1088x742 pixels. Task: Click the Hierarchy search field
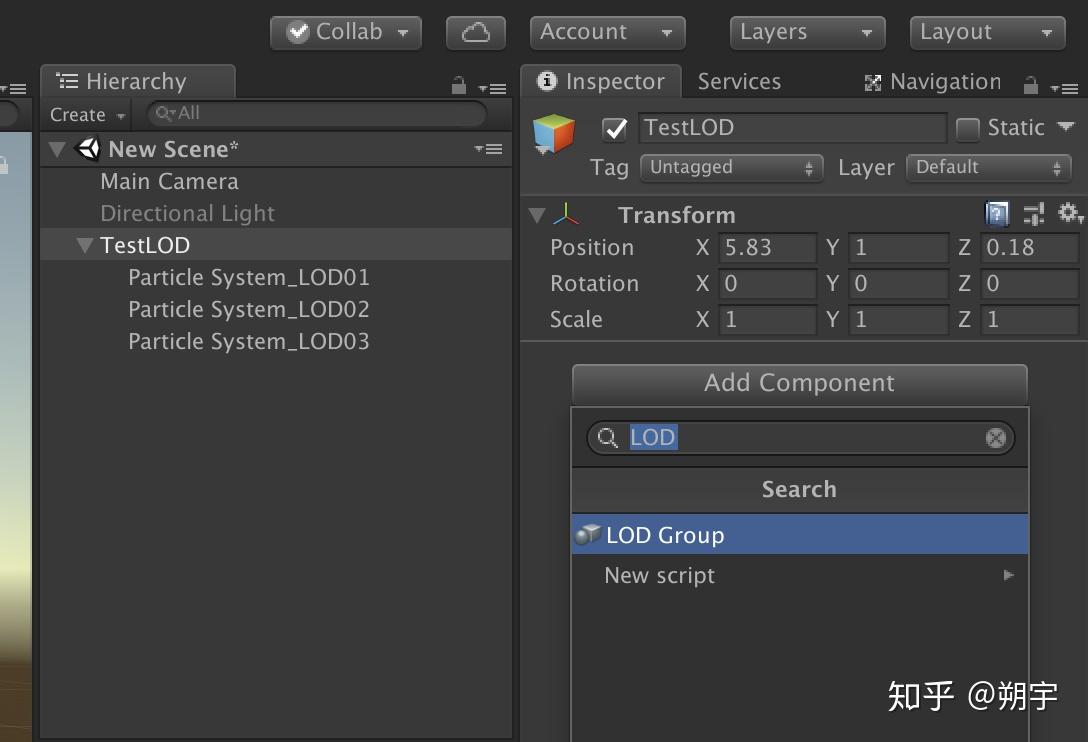pyautogui.click(x=317, y=113)
